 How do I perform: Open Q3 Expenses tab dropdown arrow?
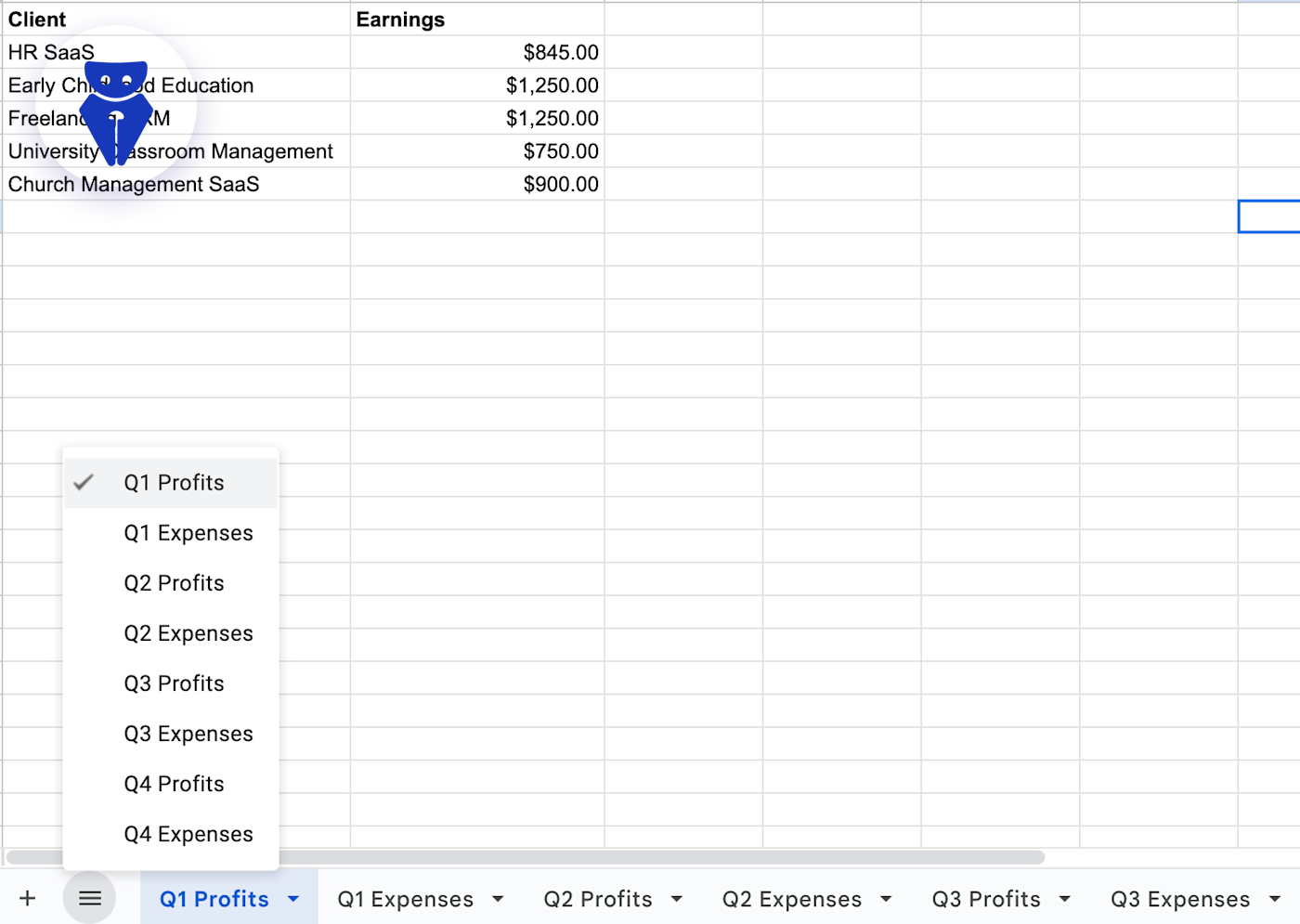tap(1275, 899)
